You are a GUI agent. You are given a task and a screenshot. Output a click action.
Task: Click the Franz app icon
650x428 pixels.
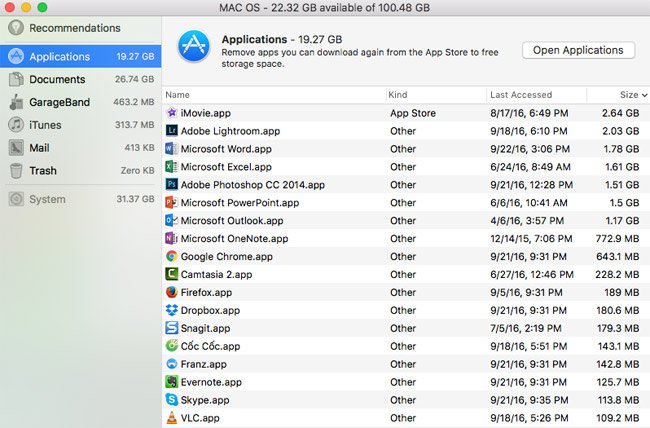pos(172,364)
